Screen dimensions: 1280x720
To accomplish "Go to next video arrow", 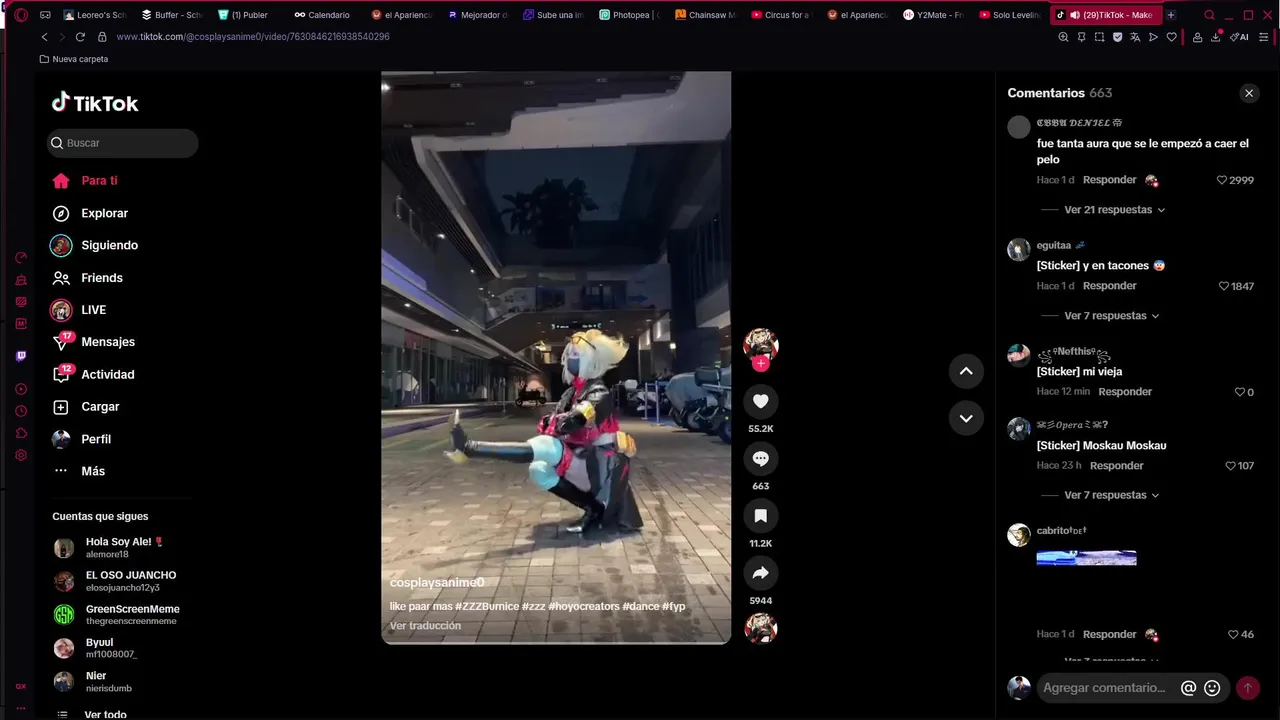I will coord(966,418).
